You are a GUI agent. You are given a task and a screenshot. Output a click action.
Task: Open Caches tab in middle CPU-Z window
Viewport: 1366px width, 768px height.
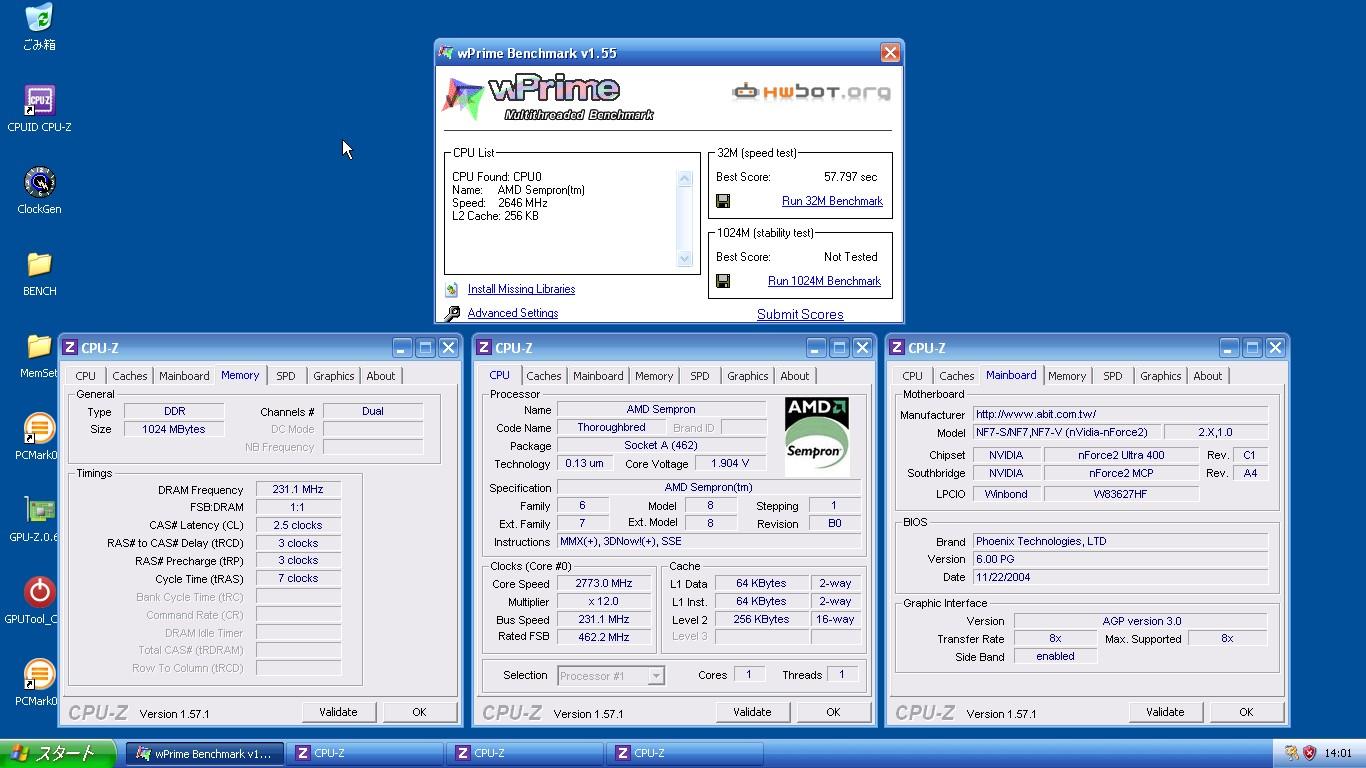click(x=543, y=376)
